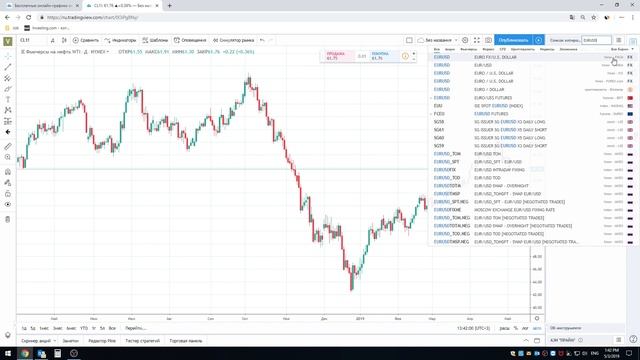Open the Все биржи exchange dropdown
The height and width of the screenshot is (360, 640).
[x=622, y=49]
